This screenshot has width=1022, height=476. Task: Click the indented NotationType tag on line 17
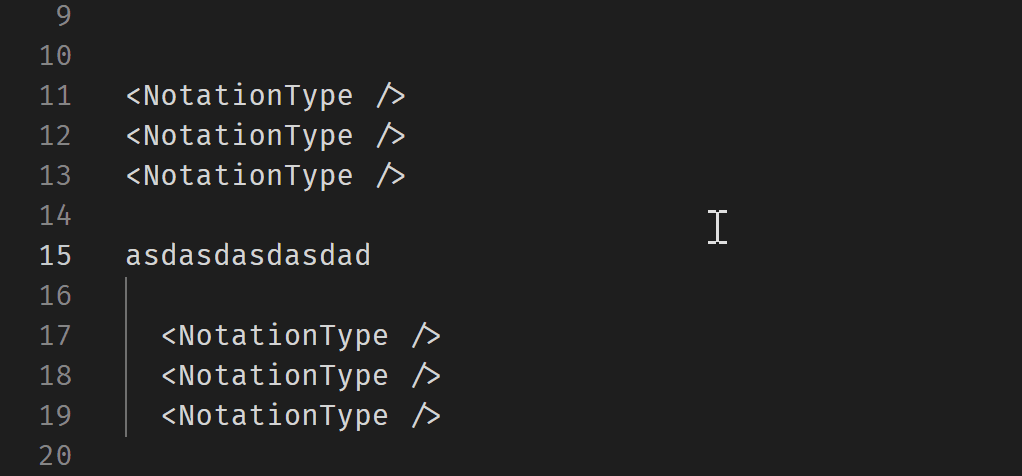pos(300,336)
